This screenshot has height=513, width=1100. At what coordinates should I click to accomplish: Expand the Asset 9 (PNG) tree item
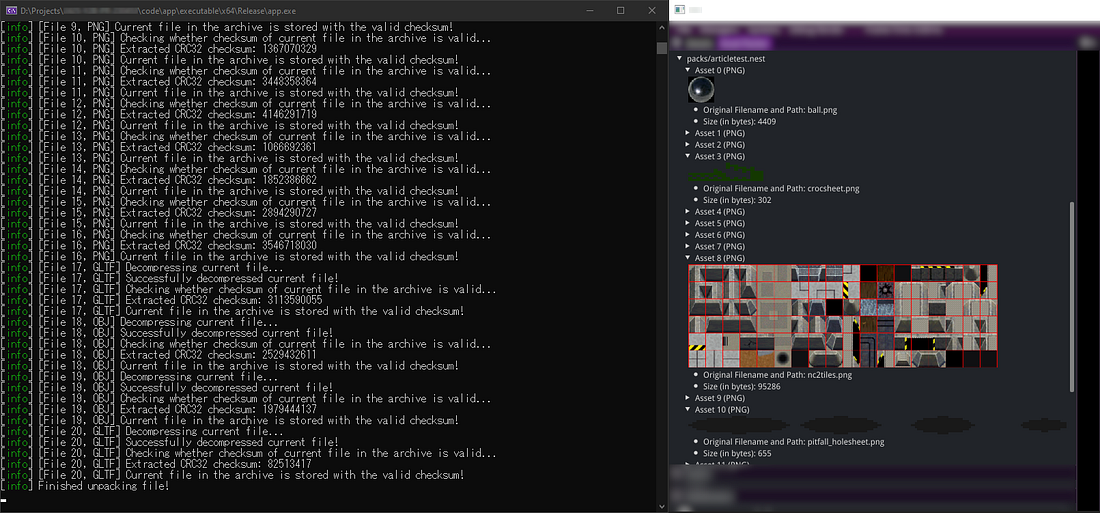[x=688, y=398]
